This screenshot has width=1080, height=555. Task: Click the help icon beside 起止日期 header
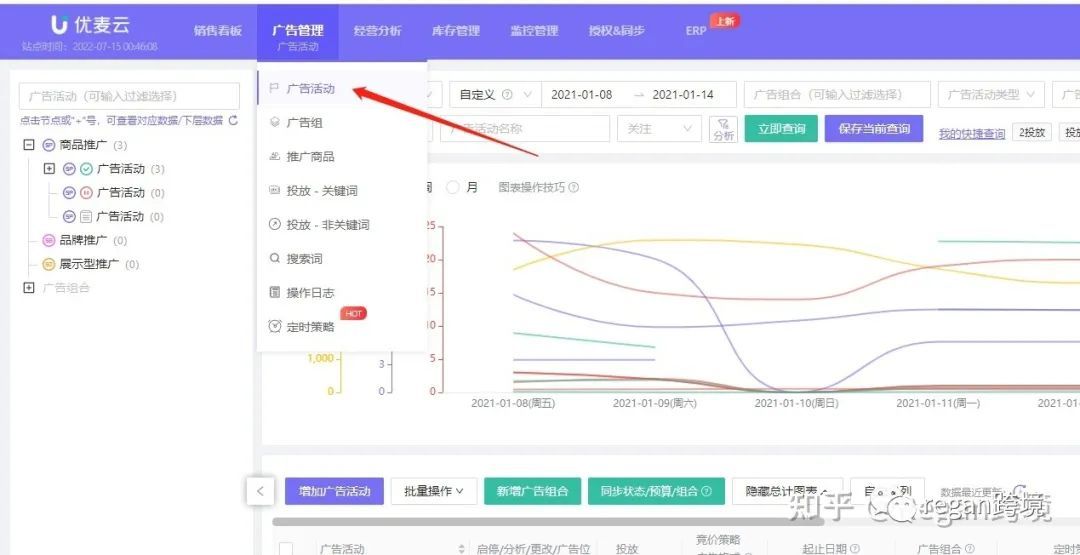(855, 549)
